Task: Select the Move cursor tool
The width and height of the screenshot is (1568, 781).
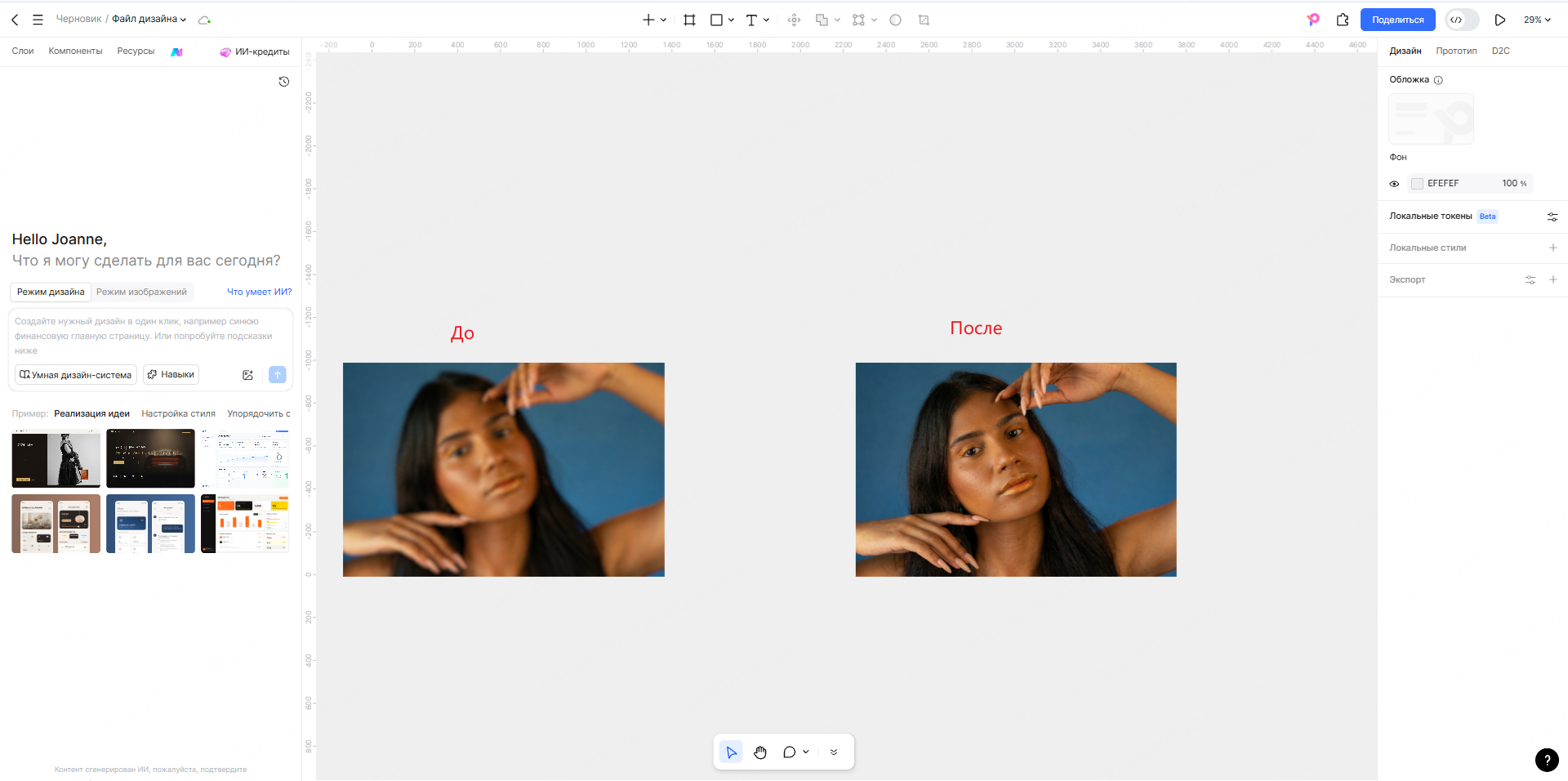Action: (x=732, y=752)
